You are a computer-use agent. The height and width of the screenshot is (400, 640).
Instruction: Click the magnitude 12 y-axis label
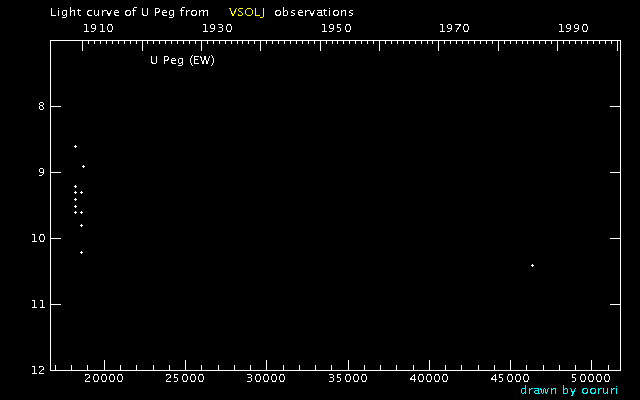click(39, 370)
